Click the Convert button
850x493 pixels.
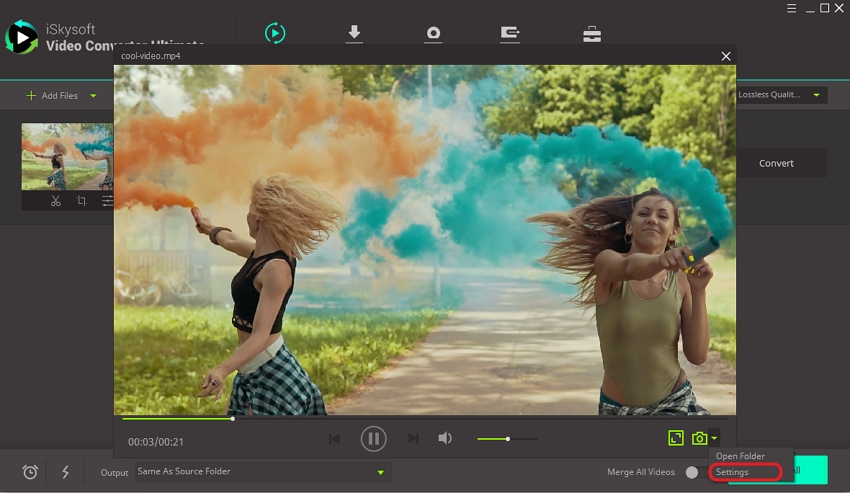click(776, 163)
